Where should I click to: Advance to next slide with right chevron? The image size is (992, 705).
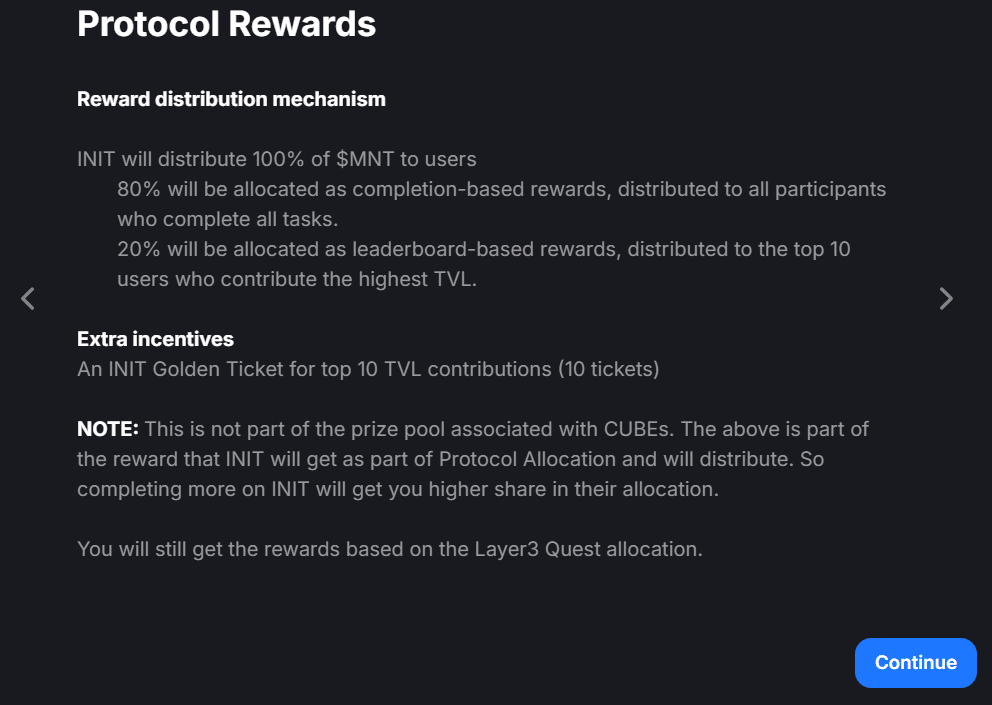(946, 298)
